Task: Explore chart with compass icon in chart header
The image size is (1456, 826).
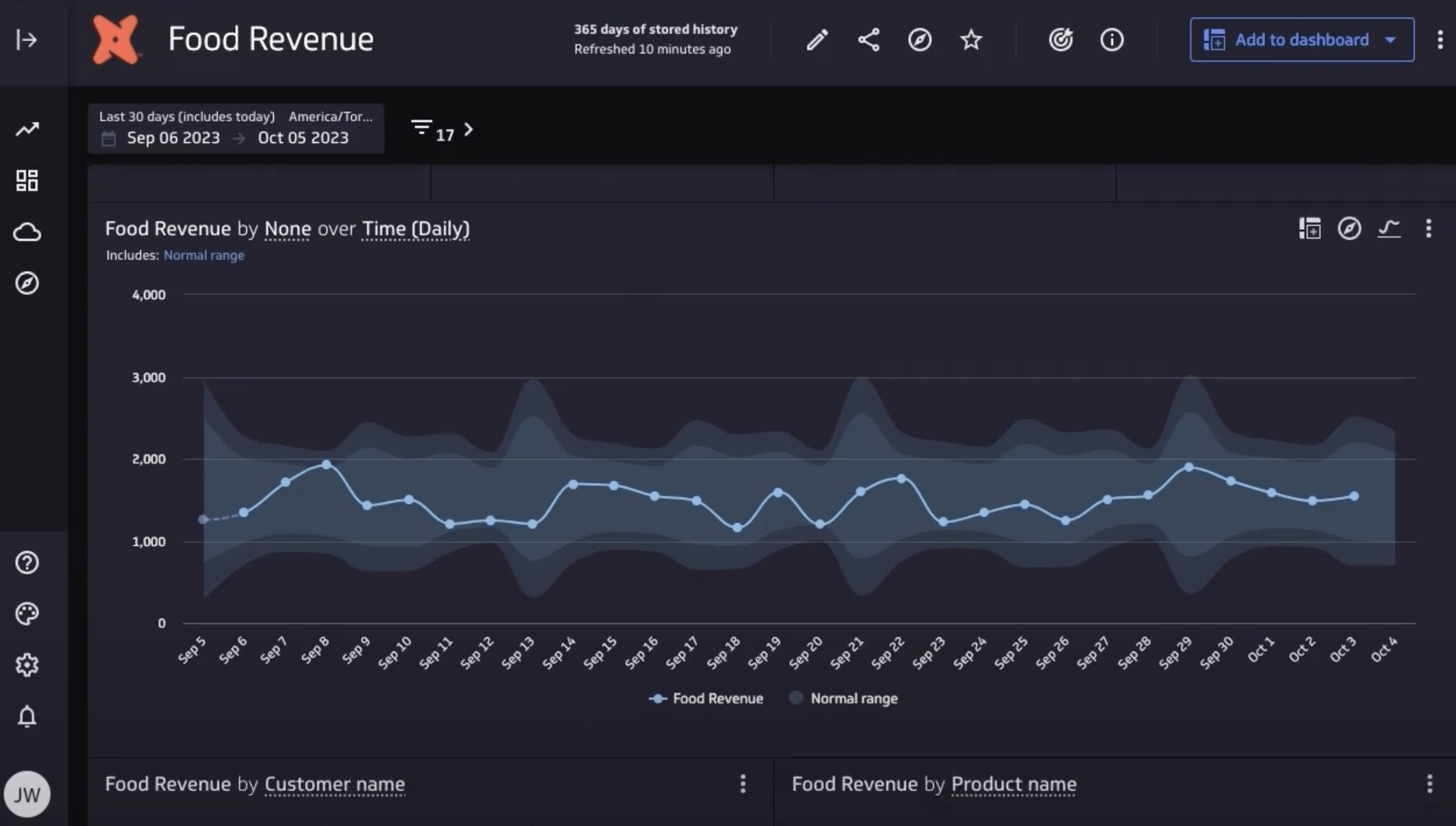Action: point(1350,228)
